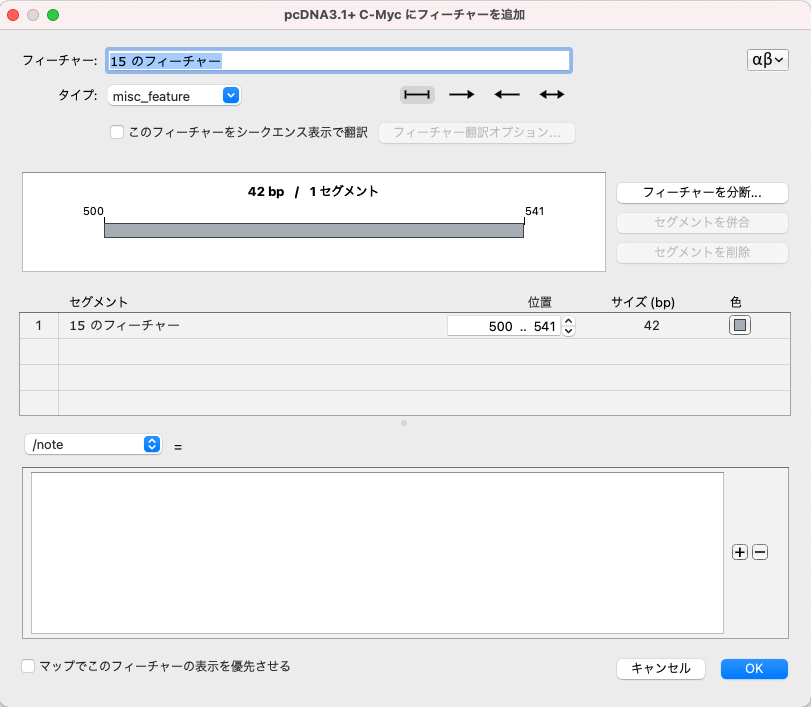Image resolution: width=811 pixels, height=707 pixels.
Task: Edit the 500..541 position field
Action: click(x=510, y=325)
